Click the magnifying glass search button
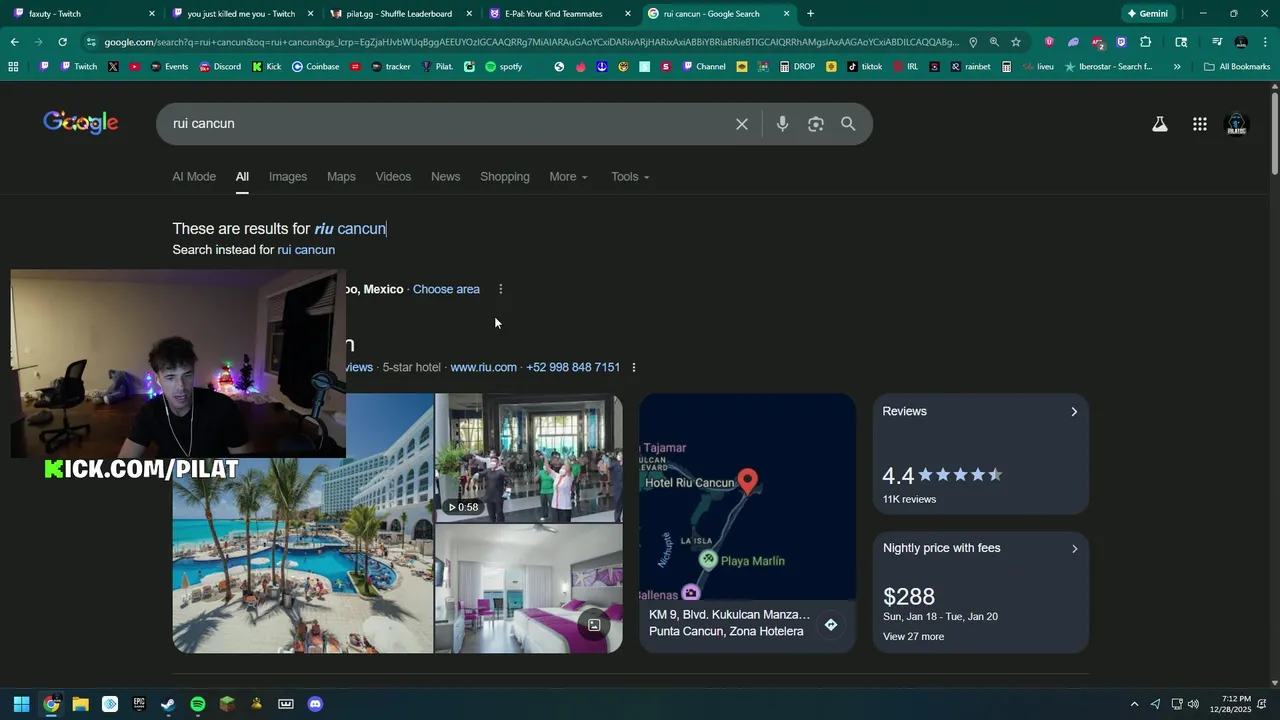Screen dimensions: 1280x720 pyautogui.click(x=848, y=124)
